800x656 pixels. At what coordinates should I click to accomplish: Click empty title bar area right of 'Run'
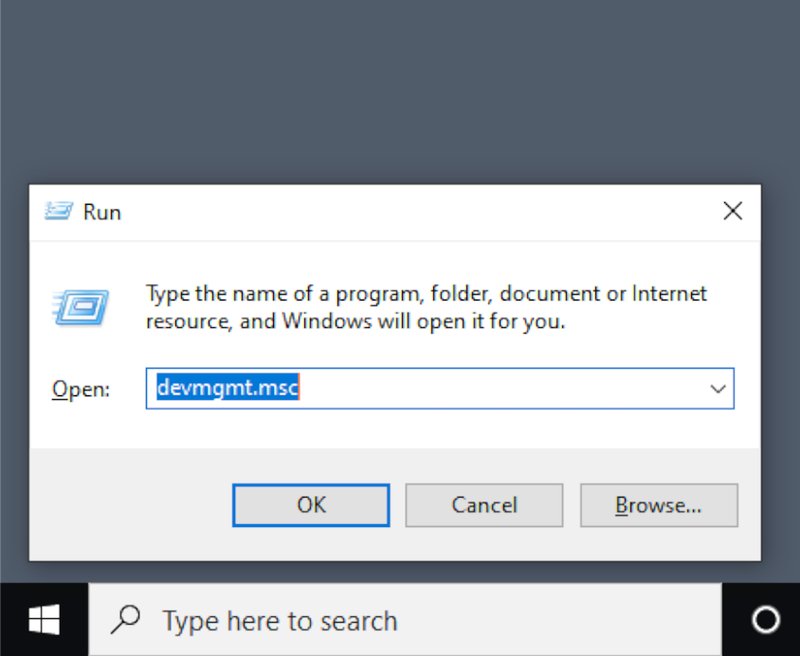click(x=400, y=212)
